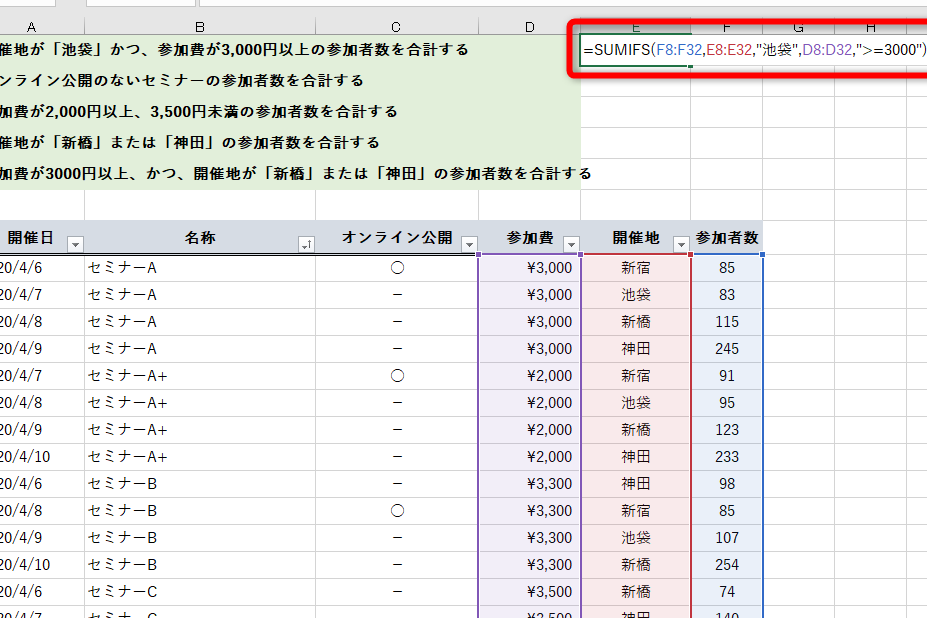Click the オンライン公開のないセミナー description row

[x=200, y=80]
